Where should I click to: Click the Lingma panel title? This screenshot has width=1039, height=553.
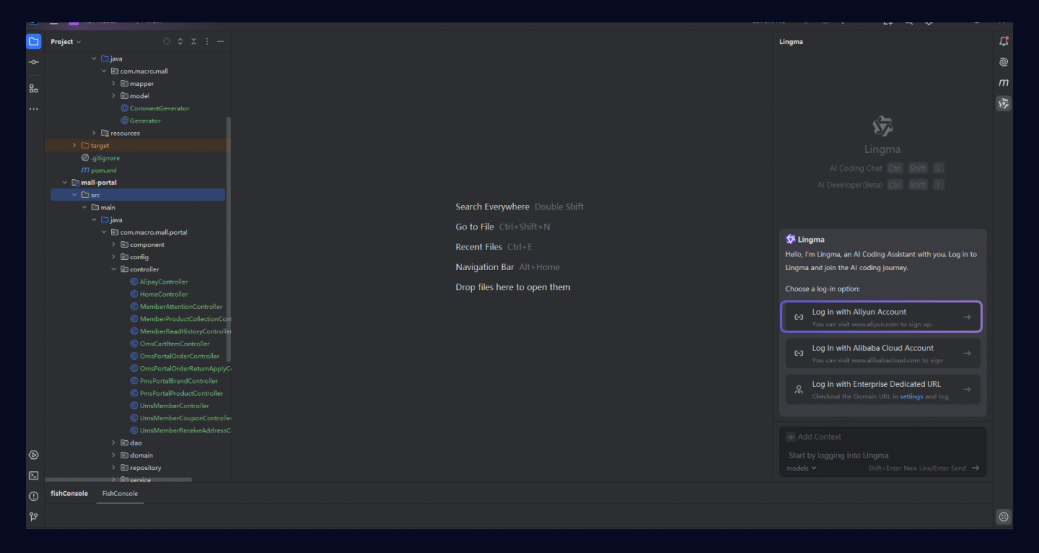pos(791,42)
